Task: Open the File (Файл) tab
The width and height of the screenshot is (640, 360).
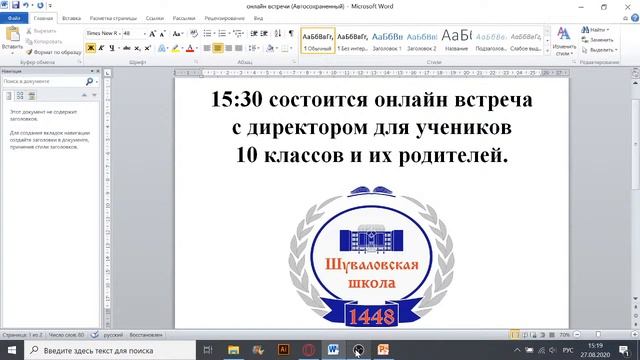Action: [x=14, y=18]
